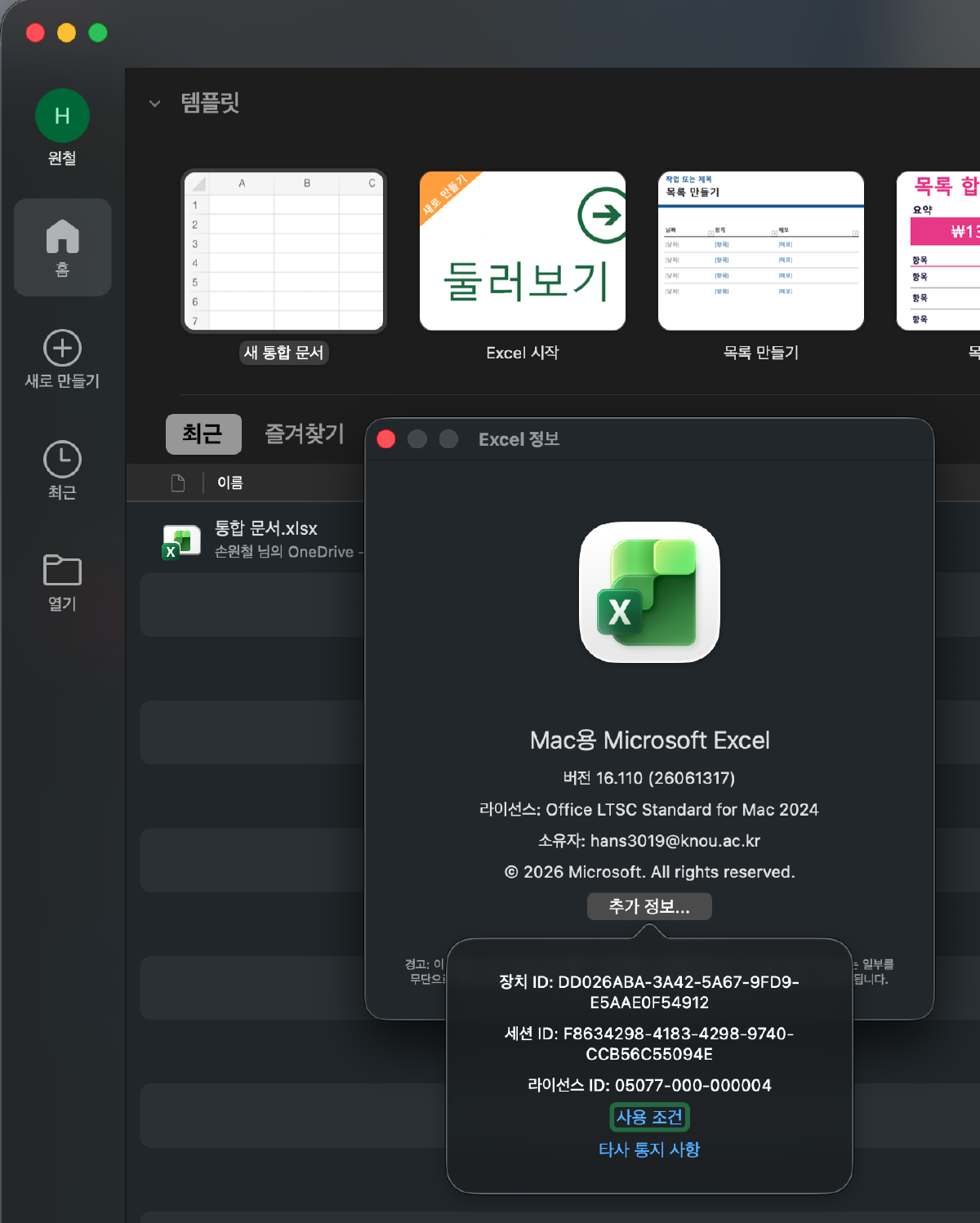Open the 새로 만들기 sidebar item
Image resolution: width=980 pixels, height=1223 pixels.
tap(62, 359)
